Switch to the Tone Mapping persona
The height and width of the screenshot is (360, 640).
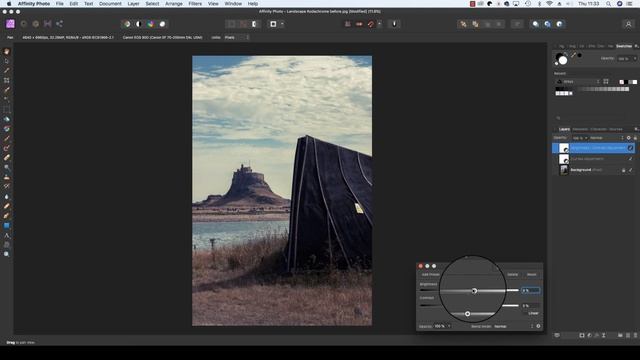point(47,24)
